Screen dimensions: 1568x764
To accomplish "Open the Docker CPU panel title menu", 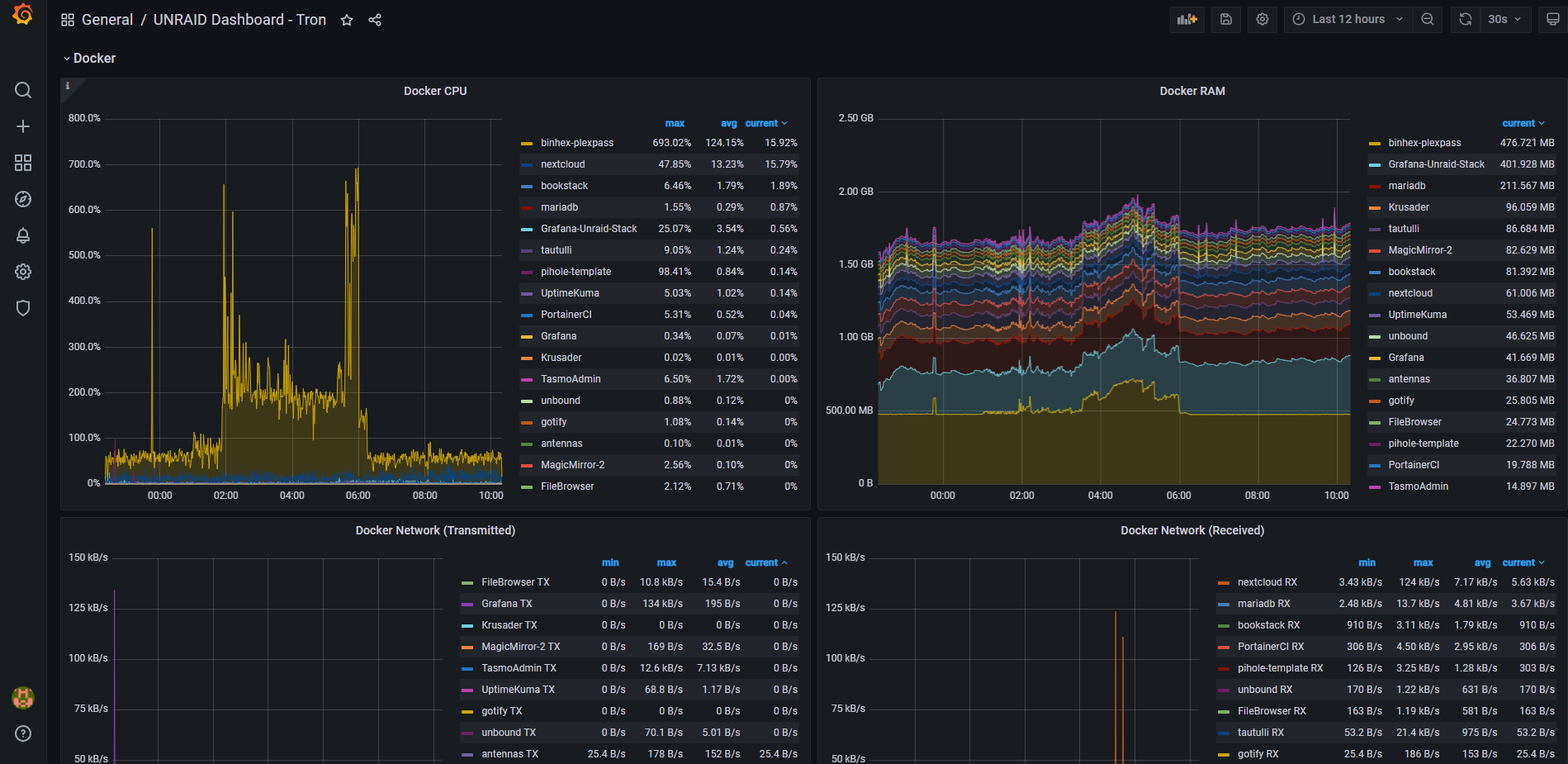I will click(x=435, y=91).
